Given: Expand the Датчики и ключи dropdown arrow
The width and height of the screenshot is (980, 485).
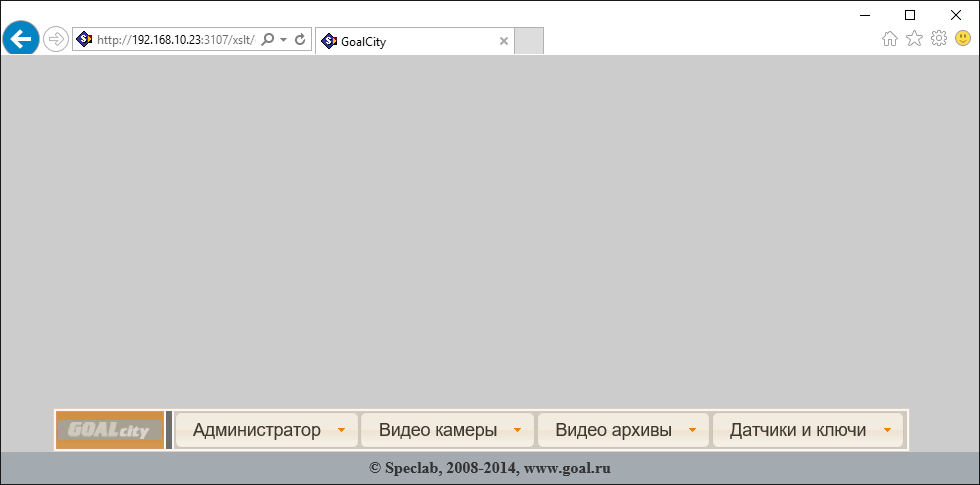Looking at the screenshot, I should 888,430.
